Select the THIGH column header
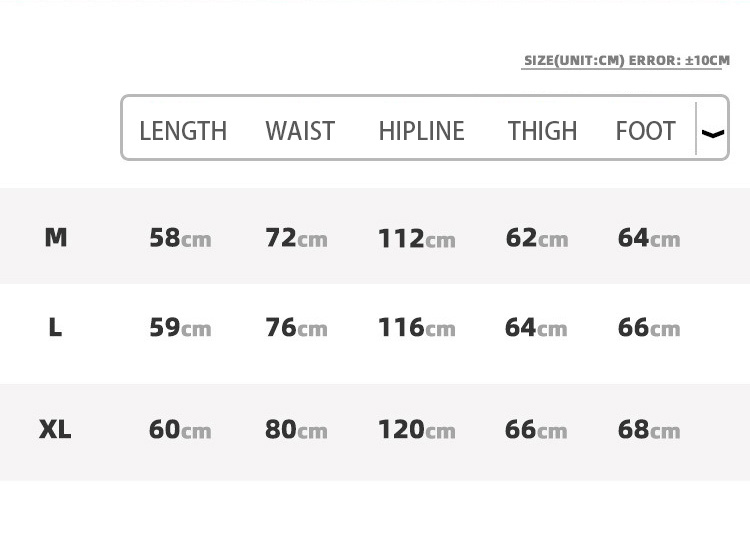This screenshot has height=543, width=750. [542, 131]
